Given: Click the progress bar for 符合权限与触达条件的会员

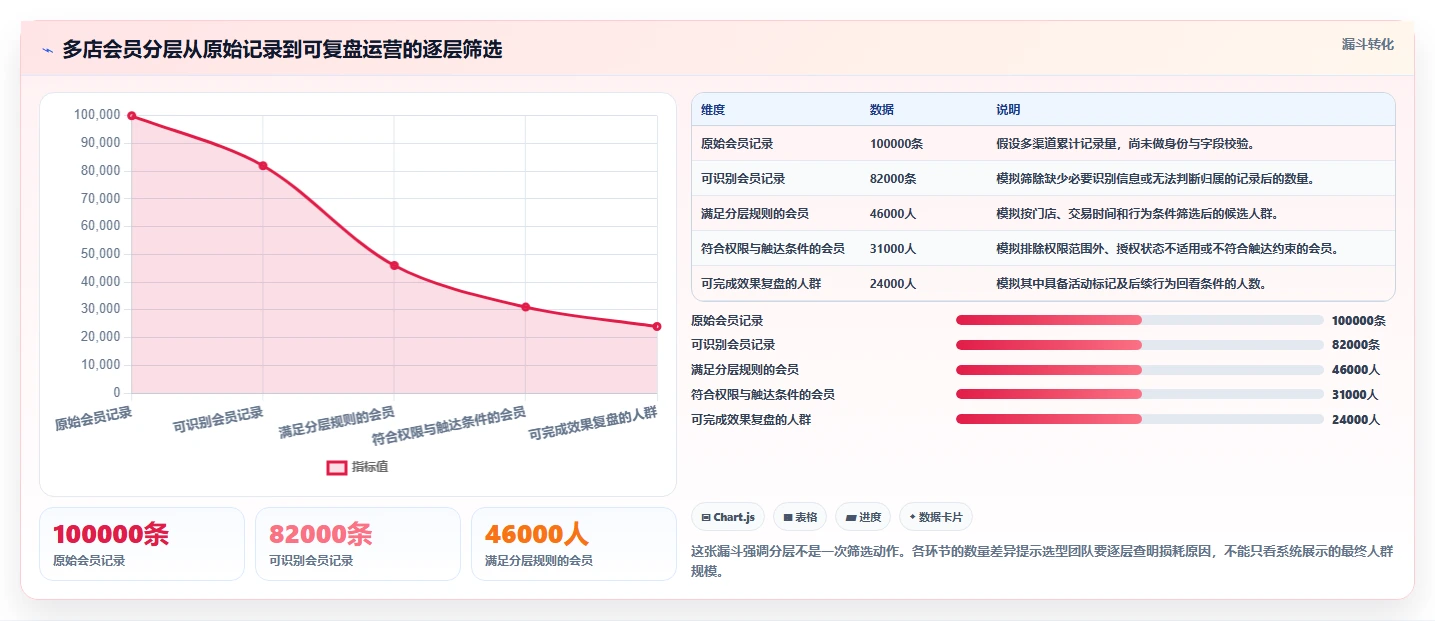Looking at the screenshot, I should point(1139,395).
